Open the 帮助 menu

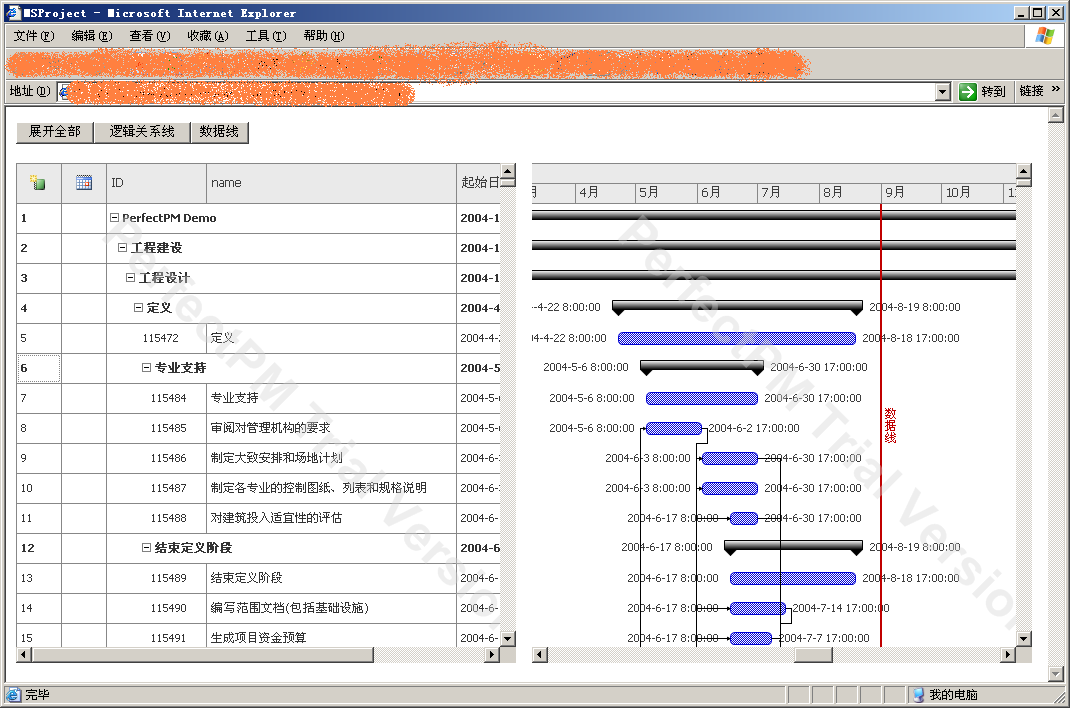[x=323, y=35]
